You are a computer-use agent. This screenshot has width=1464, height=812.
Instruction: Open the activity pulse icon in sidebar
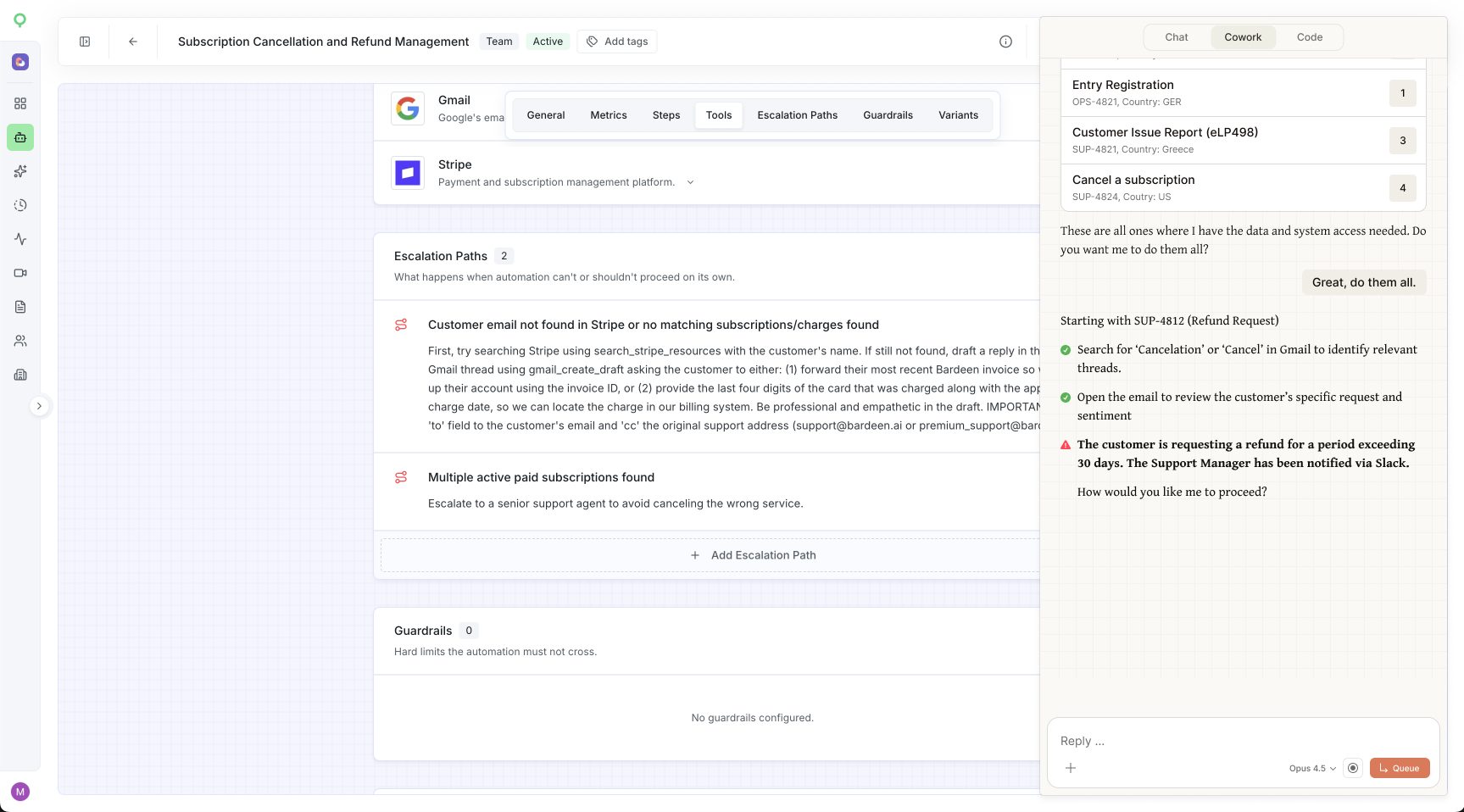click(x=20, y=239)
